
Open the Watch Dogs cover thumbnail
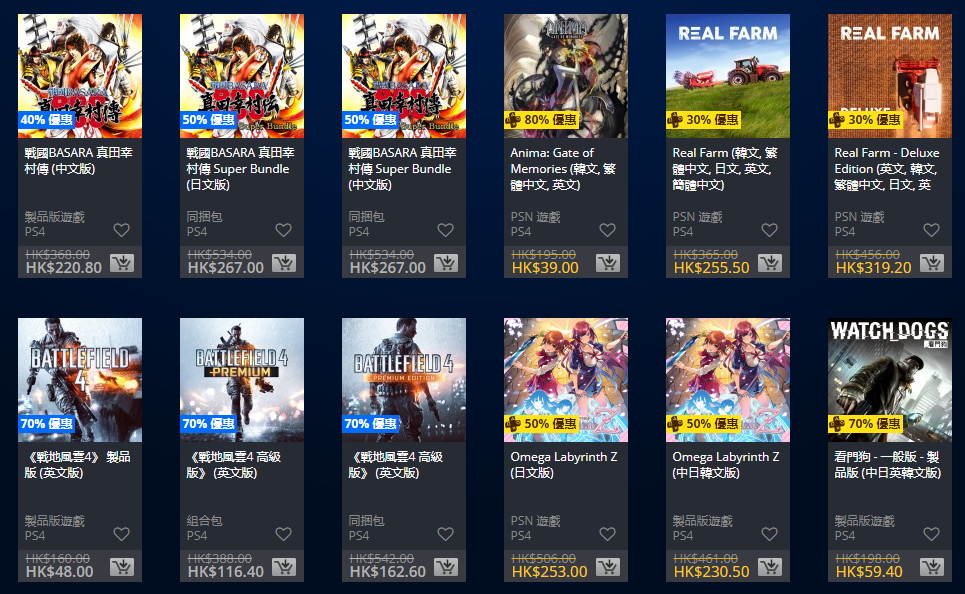pyautogui.click(x=890, y=380)
